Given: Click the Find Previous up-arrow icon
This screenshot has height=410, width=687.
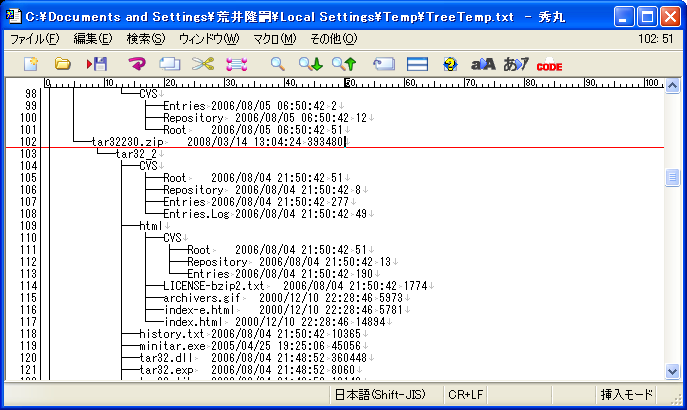Looking at the screenshot, I should click(x=344, y=64).
